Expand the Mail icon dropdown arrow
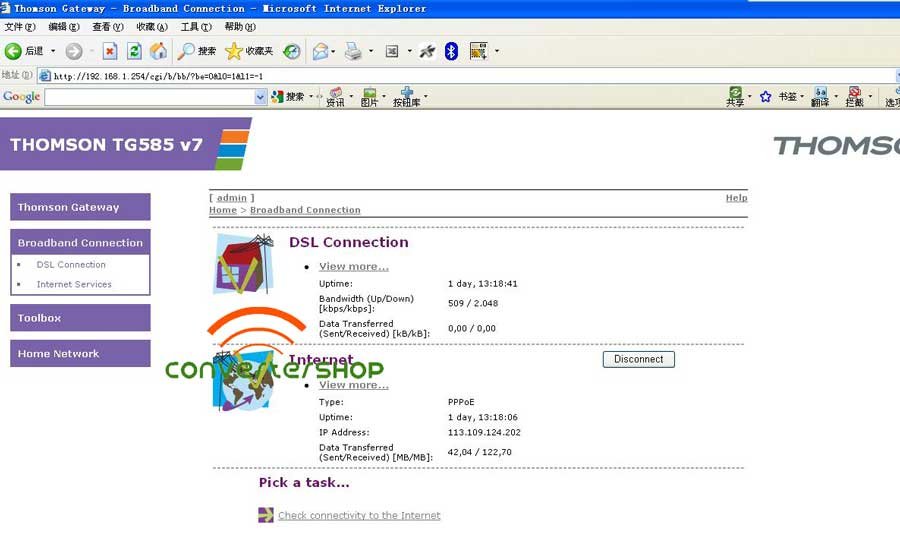The height and width of the screenshot is (539, 900). 333,51
